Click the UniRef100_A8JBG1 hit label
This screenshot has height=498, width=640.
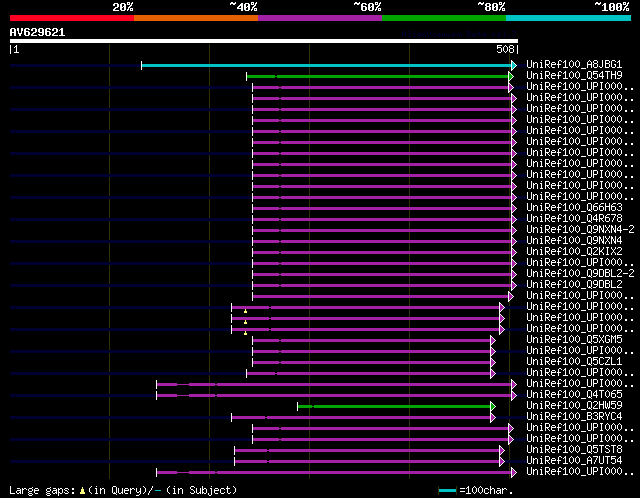point(574,64)
